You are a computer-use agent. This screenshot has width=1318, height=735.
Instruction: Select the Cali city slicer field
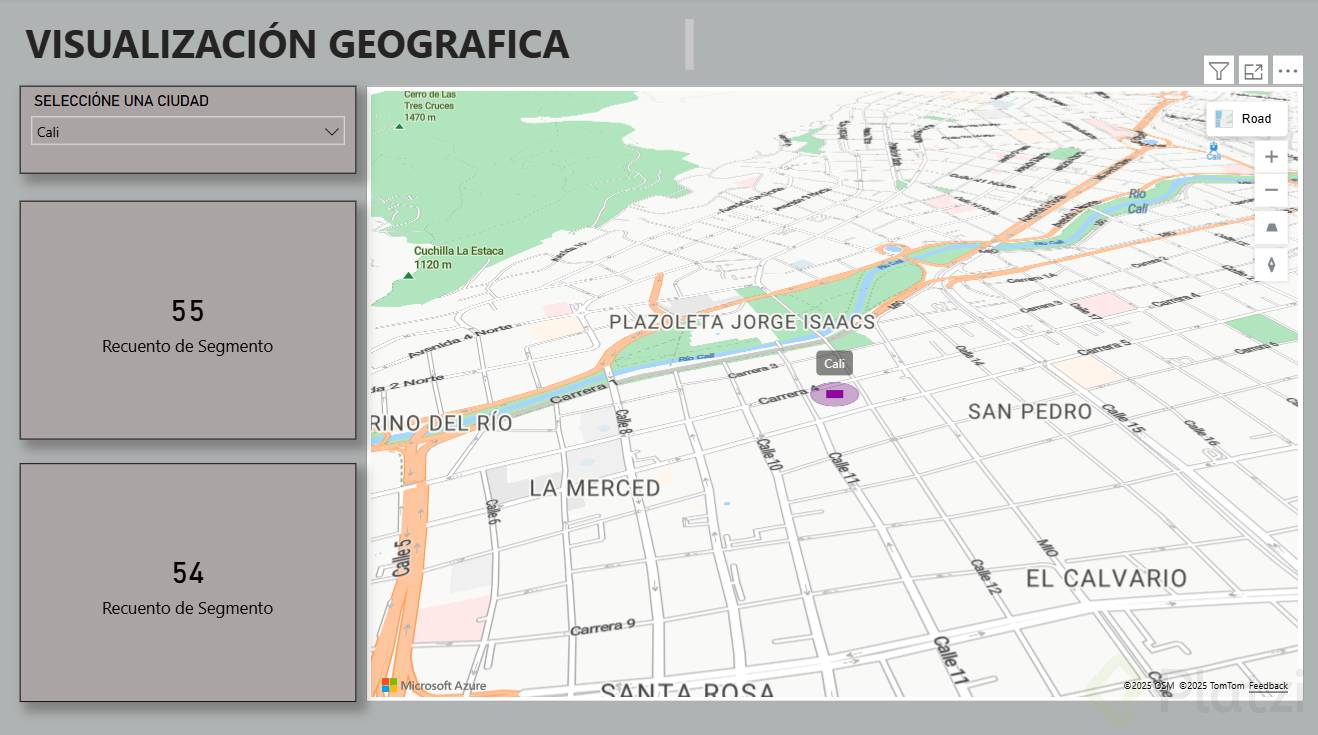pyautogui.click(x=188, y=131)
